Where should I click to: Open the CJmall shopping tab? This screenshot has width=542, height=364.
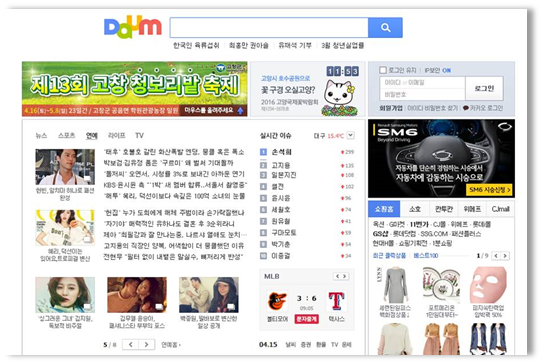click(501, 209)
